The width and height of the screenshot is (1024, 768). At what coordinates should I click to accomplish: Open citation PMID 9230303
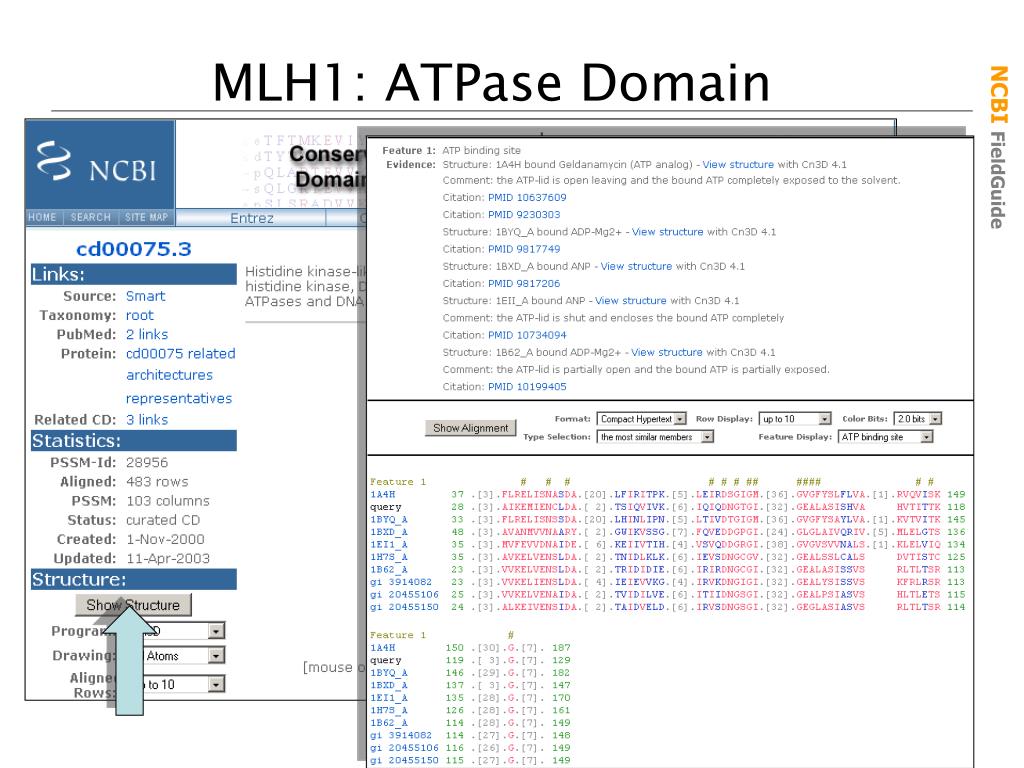coord(524,214)
